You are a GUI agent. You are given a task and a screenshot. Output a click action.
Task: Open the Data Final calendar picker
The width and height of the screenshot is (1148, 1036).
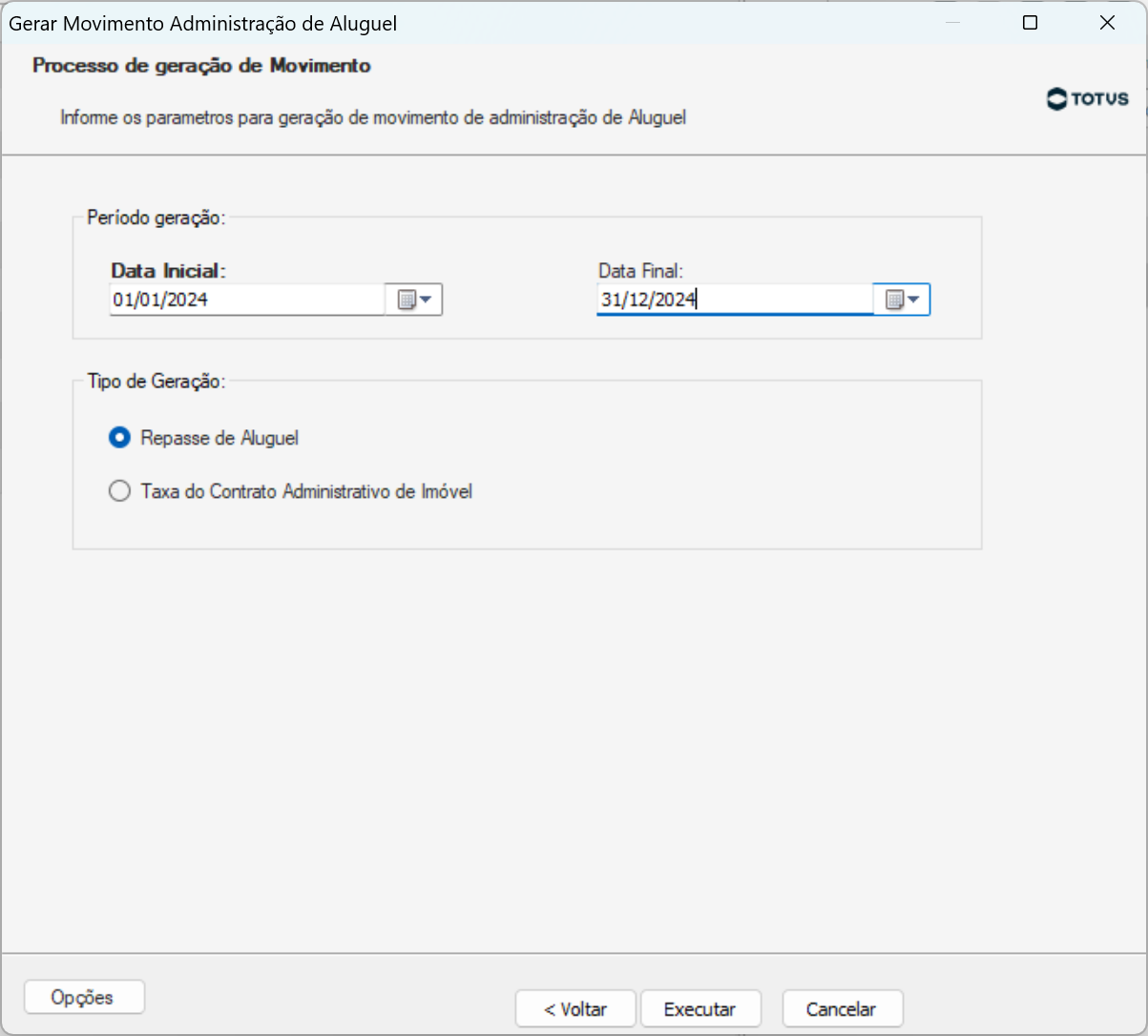coord(902,300)
